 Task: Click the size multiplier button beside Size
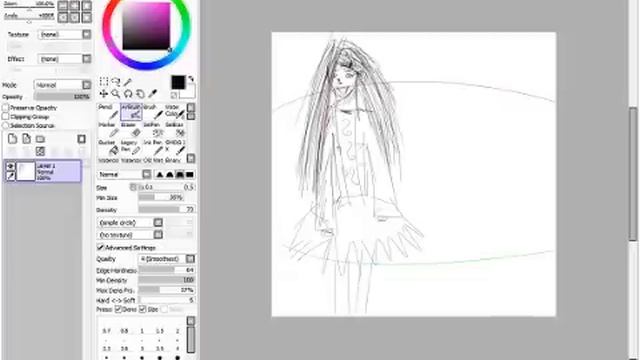pos(133,187)
